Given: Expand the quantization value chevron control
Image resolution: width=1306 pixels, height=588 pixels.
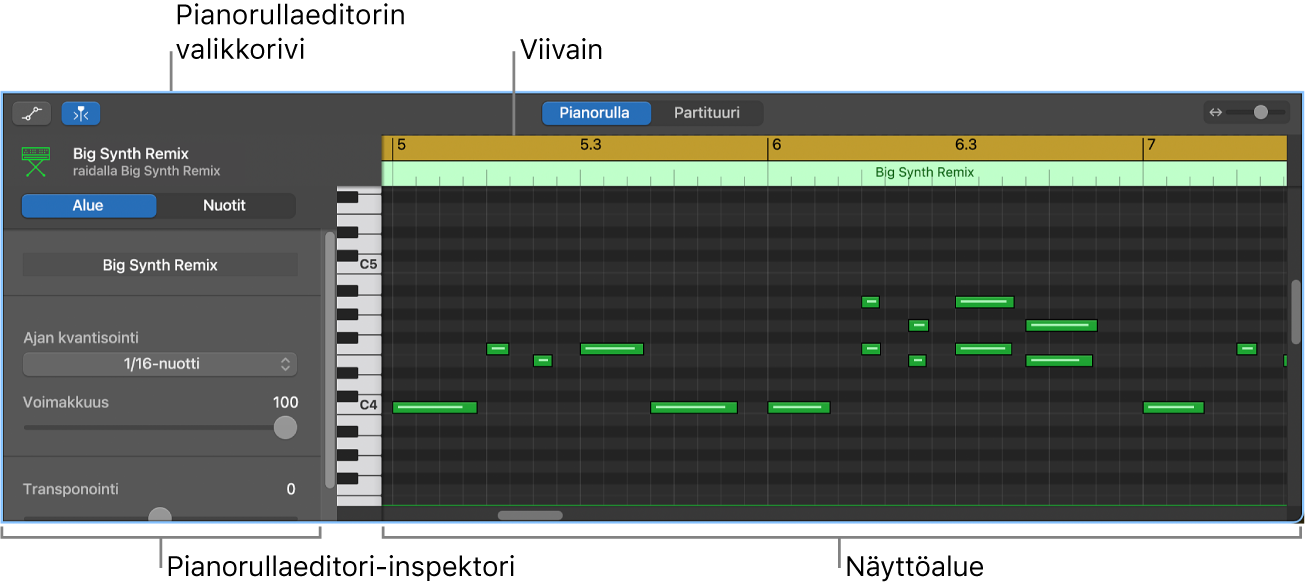Looking at the screenshot, I should click(x=286, y=363).
